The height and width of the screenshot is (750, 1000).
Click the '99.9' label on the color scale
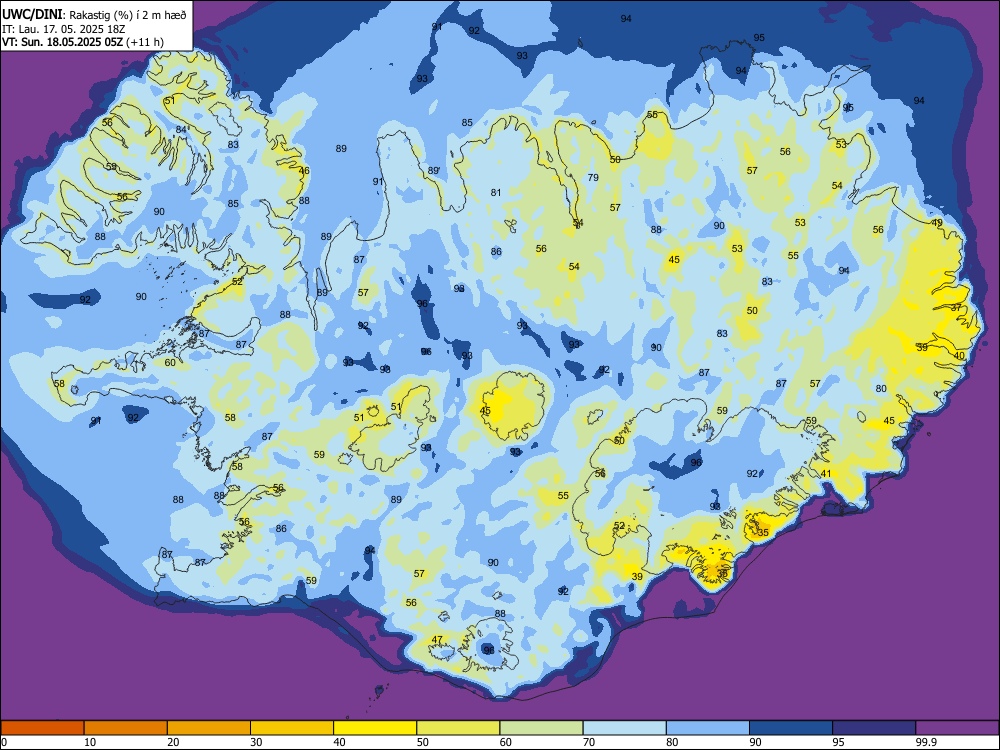pos(926,742)
